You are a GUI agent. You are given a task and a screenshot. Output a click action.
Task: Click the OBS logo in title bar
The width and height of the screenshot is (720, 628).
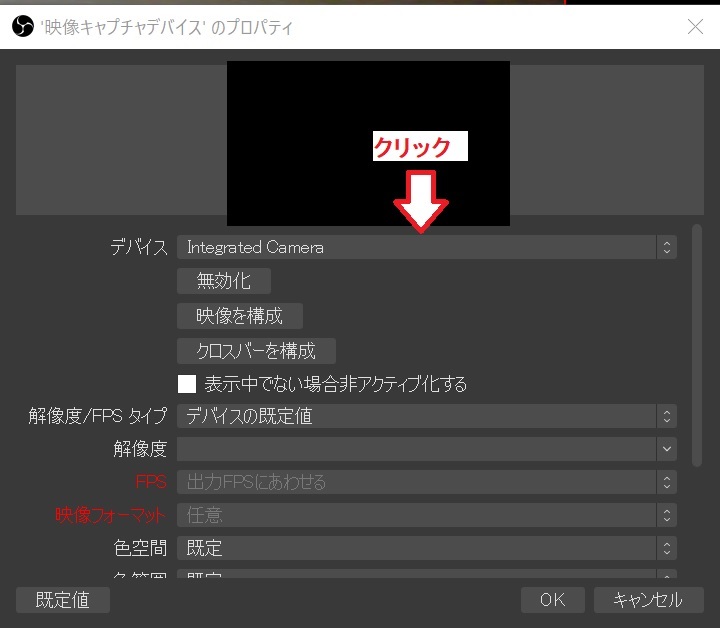(22, 26)
